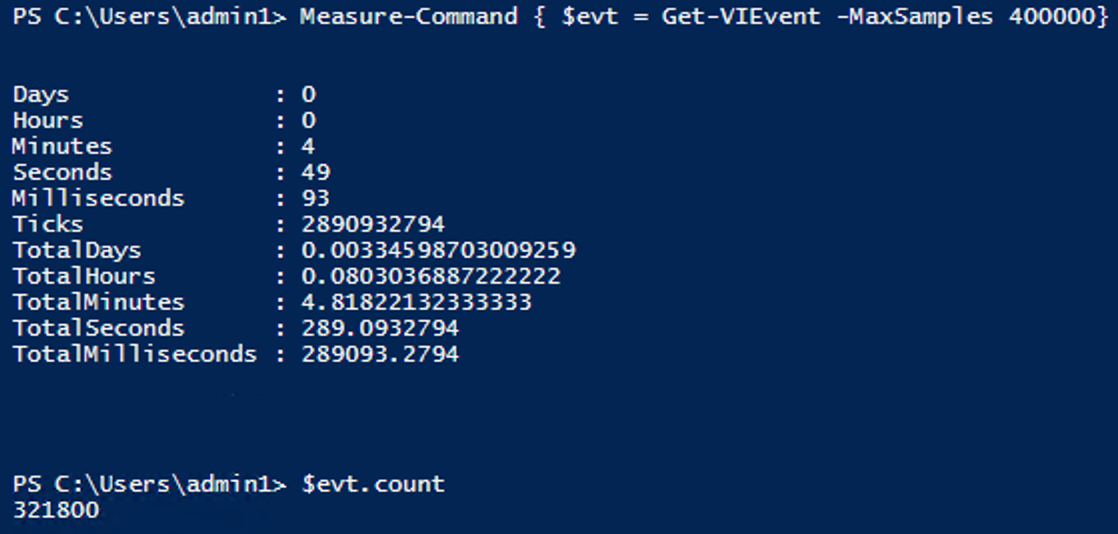Click the Hours label in the output
Viewport: 1118px width, 534px height.
48,121
